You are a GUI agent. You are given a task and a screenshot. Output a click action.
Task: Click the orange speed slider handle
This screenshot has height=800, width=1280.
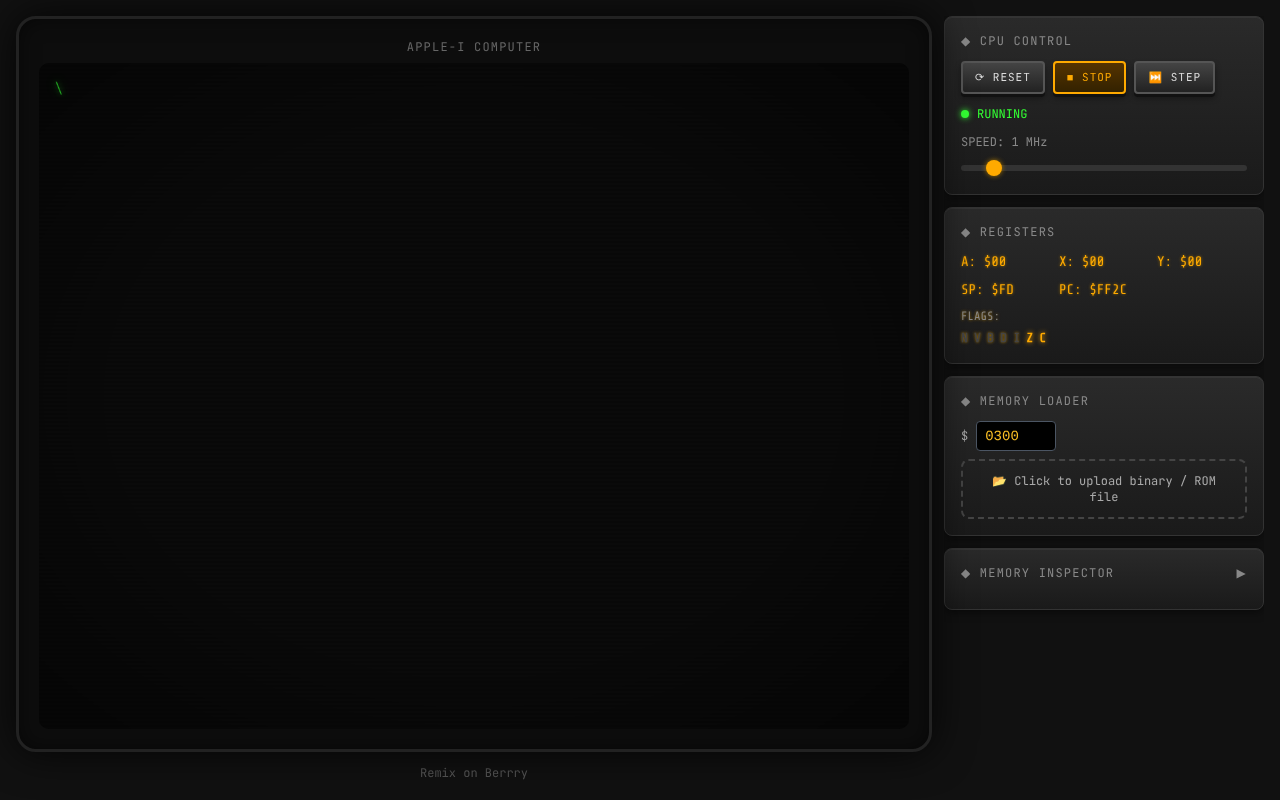click(994, 168)
